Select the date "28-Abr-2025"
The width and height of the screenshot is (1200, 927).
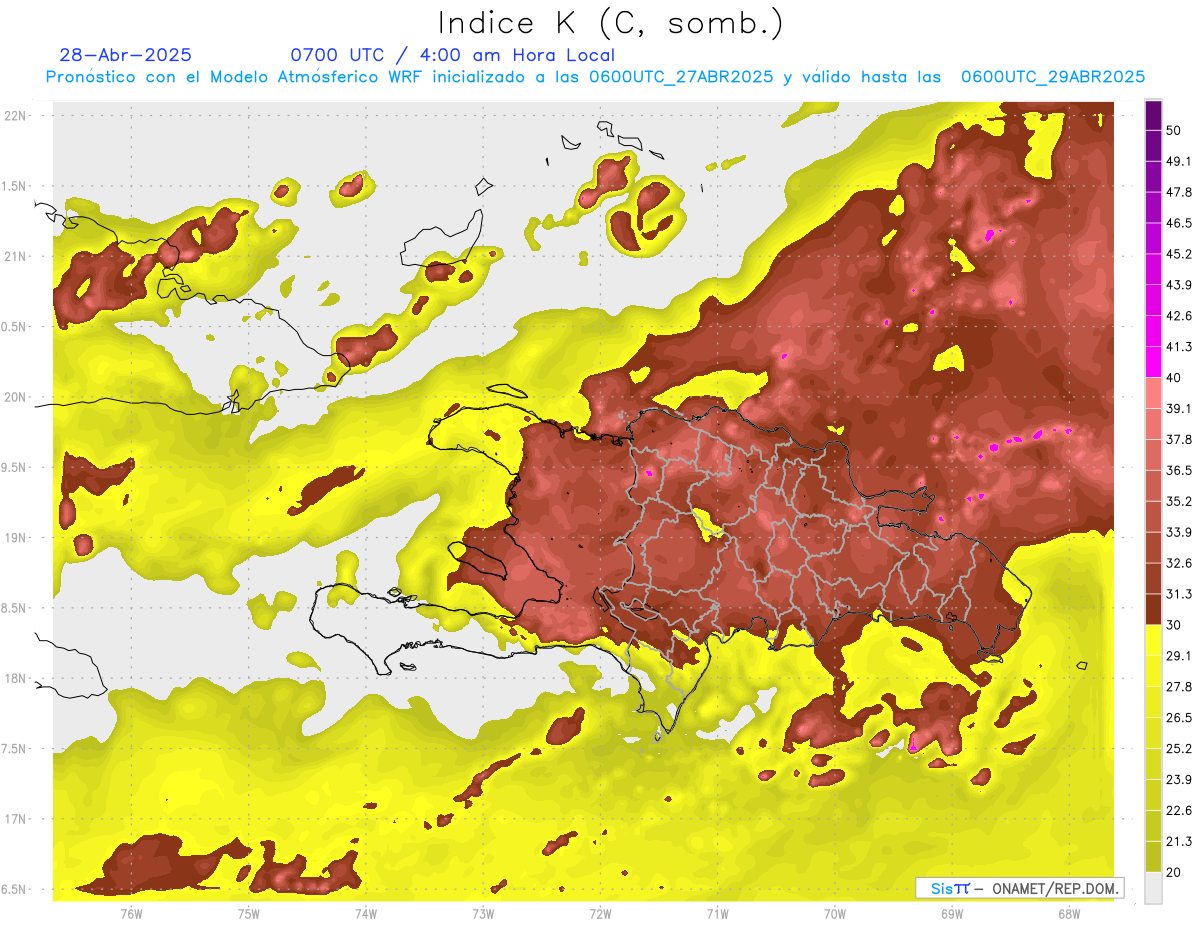pyautogui.click(x=126, y=55)
